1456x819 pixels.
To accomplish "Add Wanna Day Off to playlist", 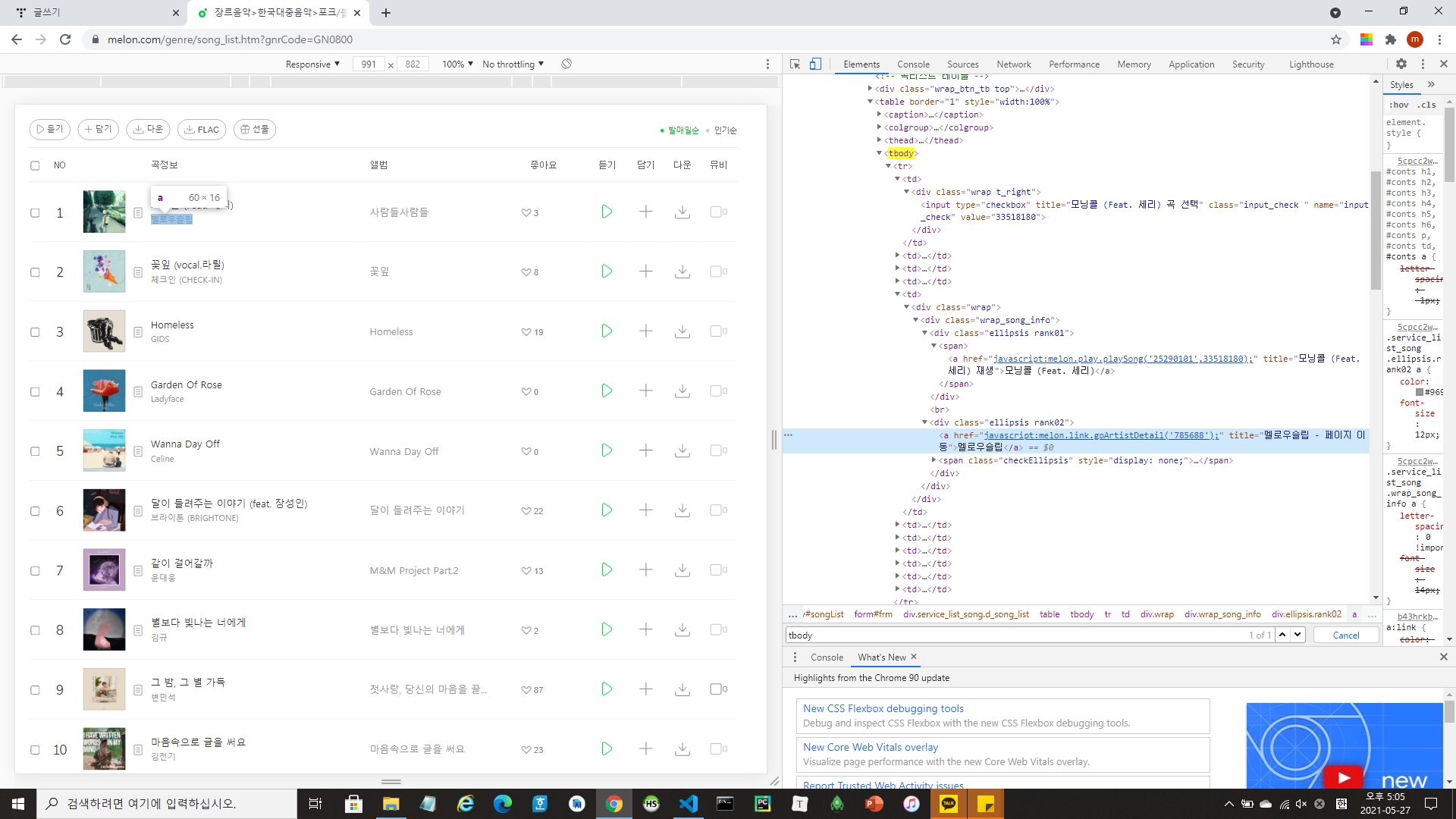I will (x=645, y=451).
